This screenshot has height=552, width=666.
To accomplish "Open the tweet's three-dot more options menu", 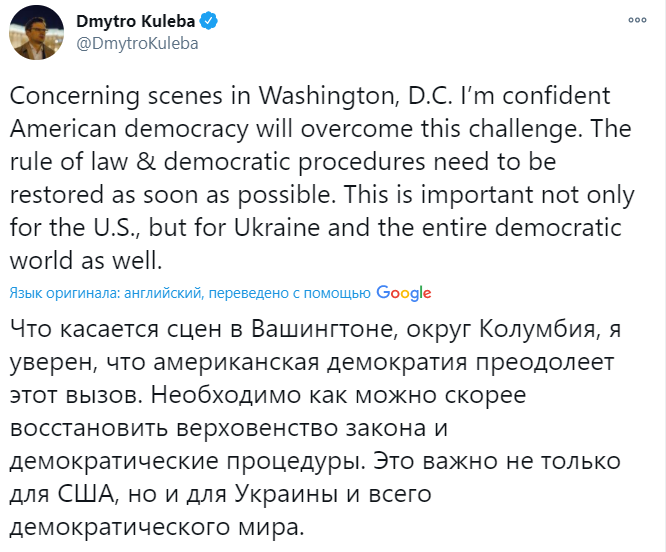I will (x=635, y=20).
